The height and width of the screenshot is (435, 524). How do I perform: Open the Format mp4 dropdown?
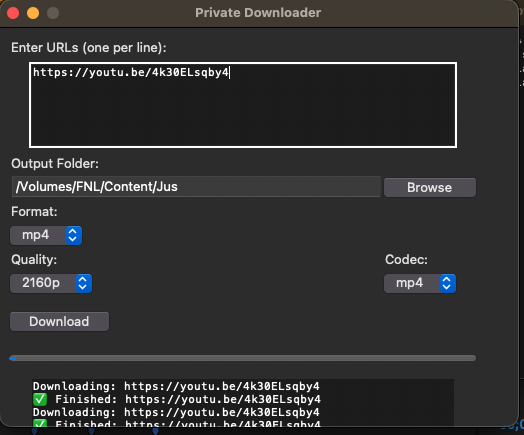coord(46,235)
